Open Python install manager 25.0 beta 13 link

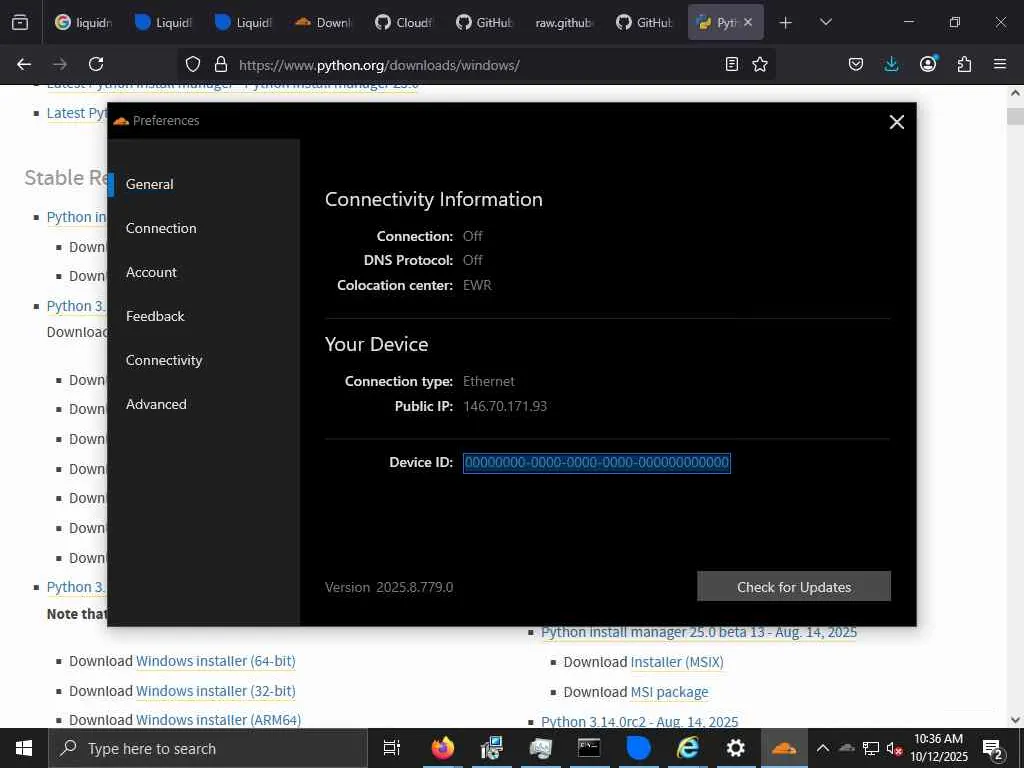tap(699, 632)
